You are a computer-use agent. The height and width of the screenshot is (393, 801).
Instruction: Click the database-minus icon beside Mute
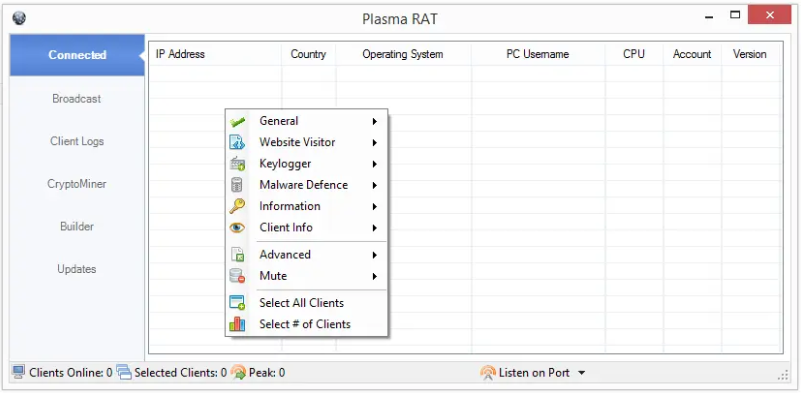point(237,276)
